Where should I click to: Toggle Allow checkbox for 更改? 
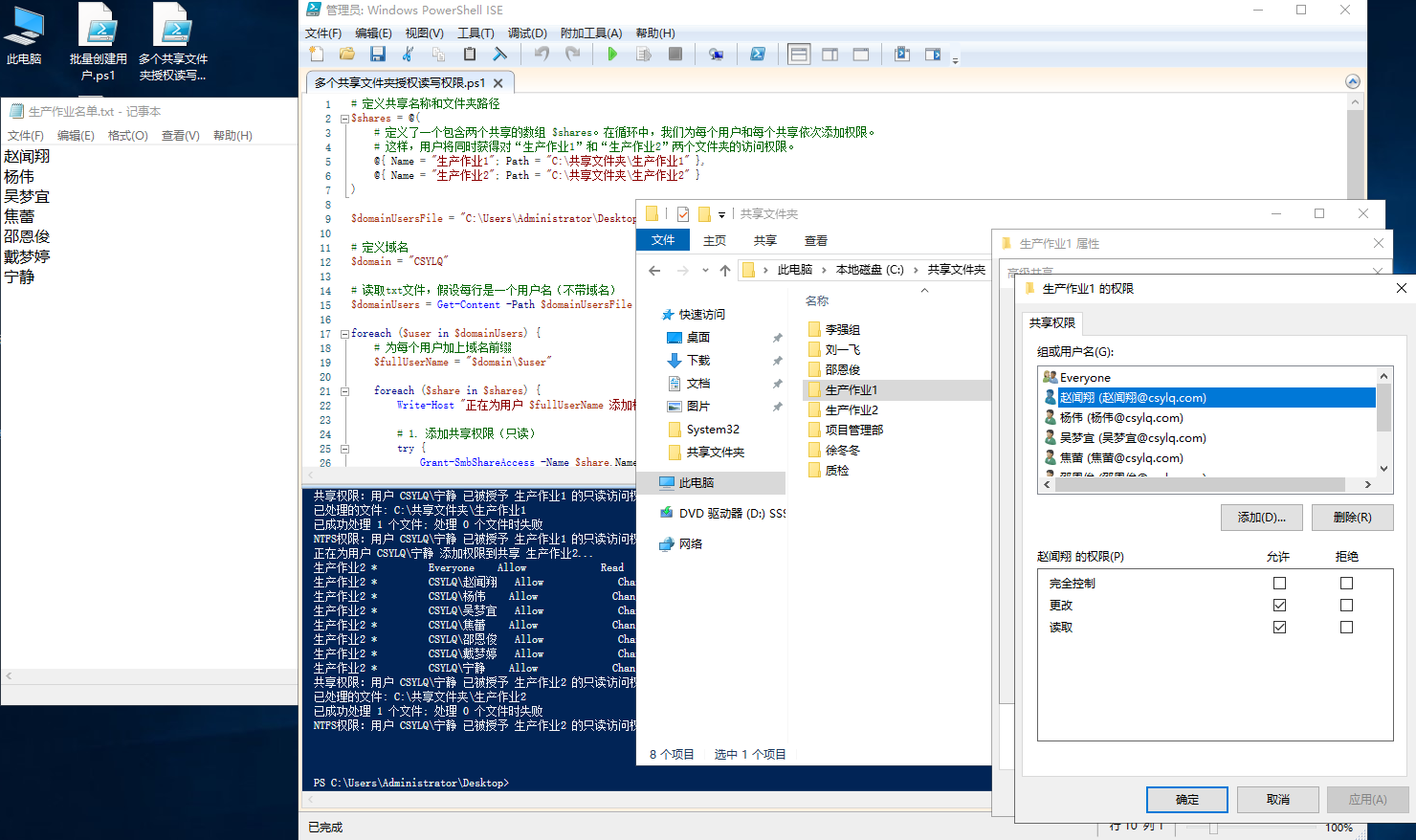[x=1279, y=605]
